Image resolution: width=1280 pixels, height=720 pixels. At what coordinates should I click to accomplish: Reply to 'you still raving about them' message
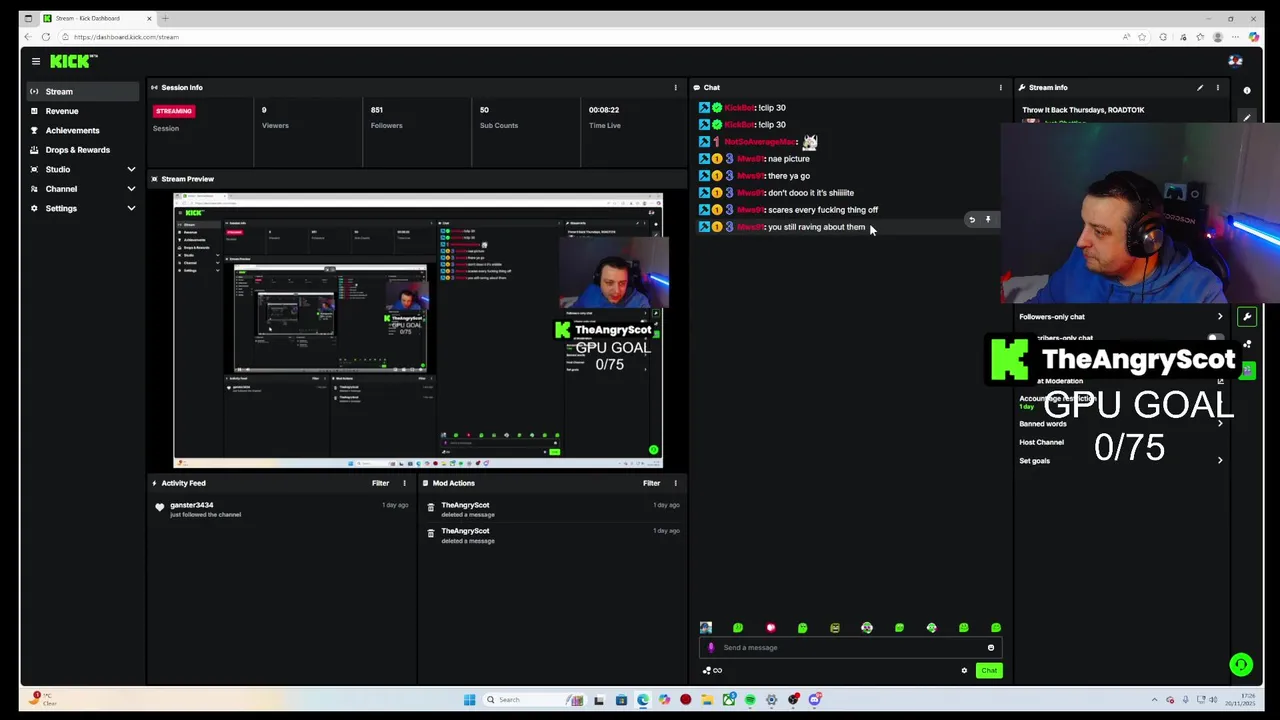point(971,219)
